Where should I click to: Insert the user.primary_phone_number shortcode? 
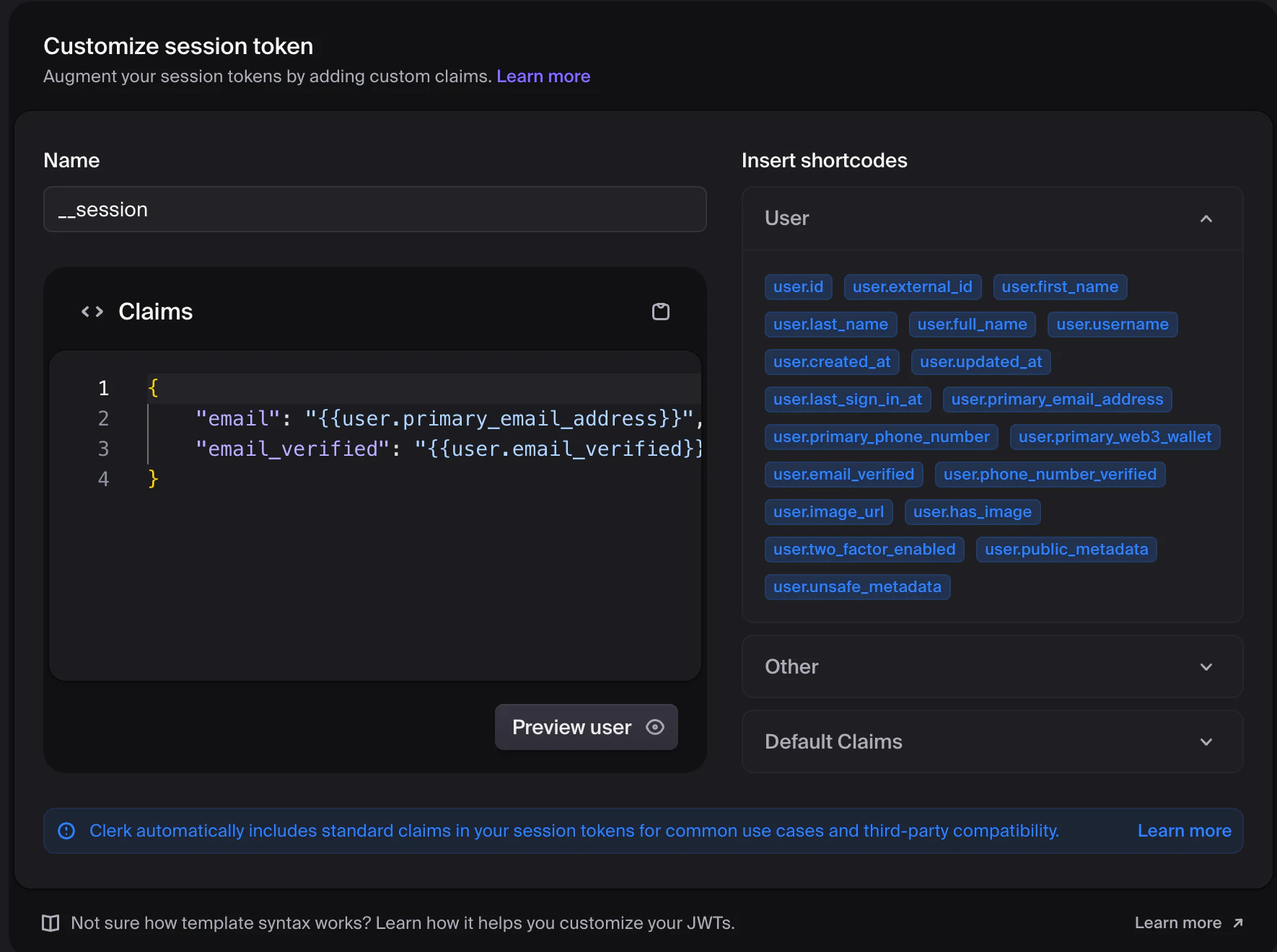[881, 437]
